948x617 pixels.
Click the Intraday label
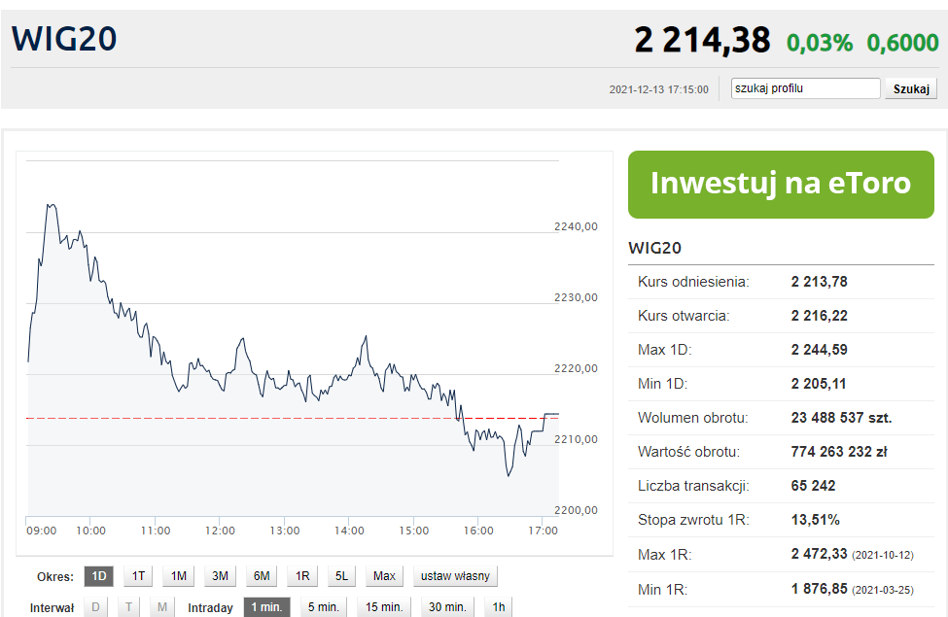click(210, 608)
